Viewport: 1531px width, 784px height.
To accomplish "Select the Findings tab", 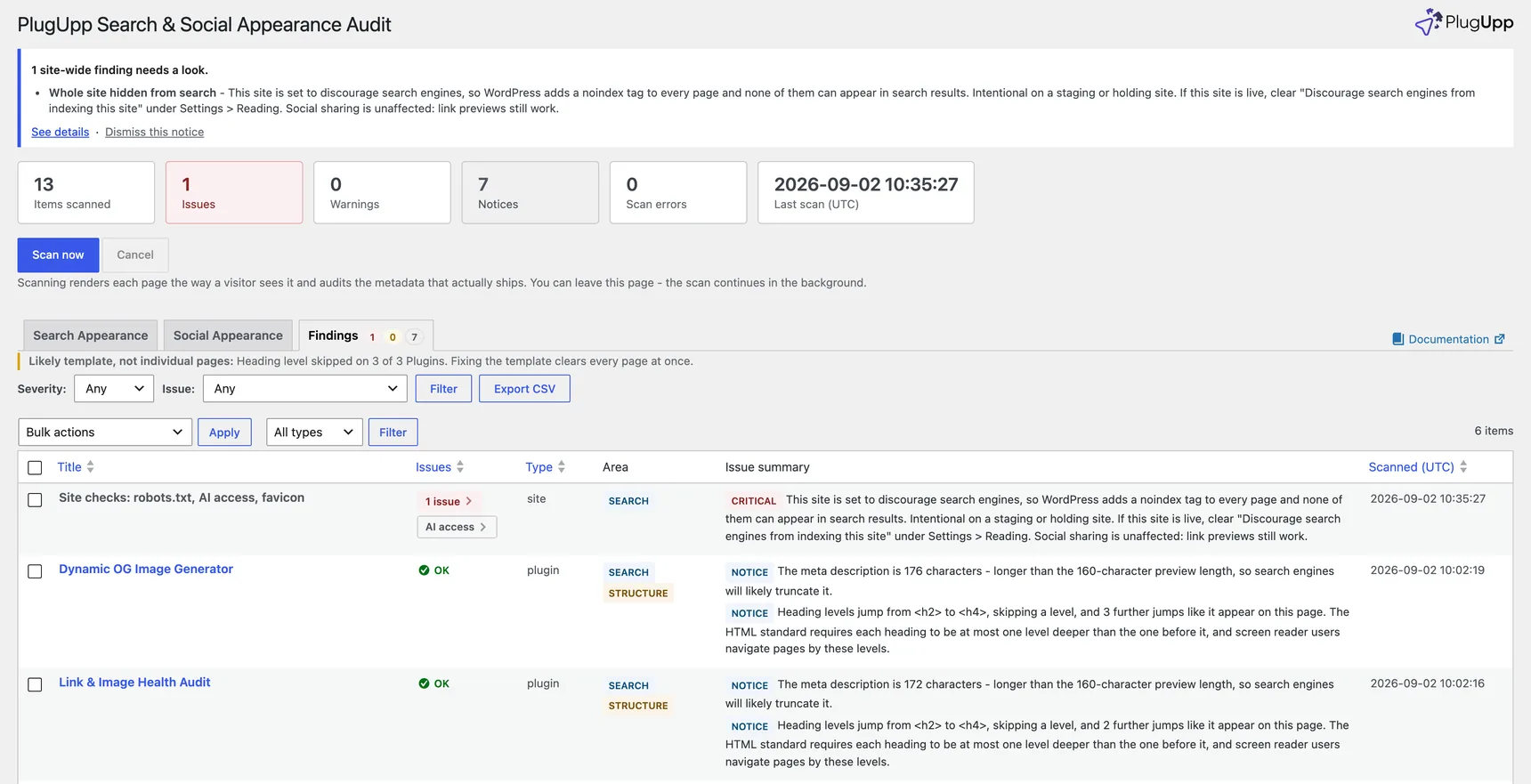I will coord(366,335).
